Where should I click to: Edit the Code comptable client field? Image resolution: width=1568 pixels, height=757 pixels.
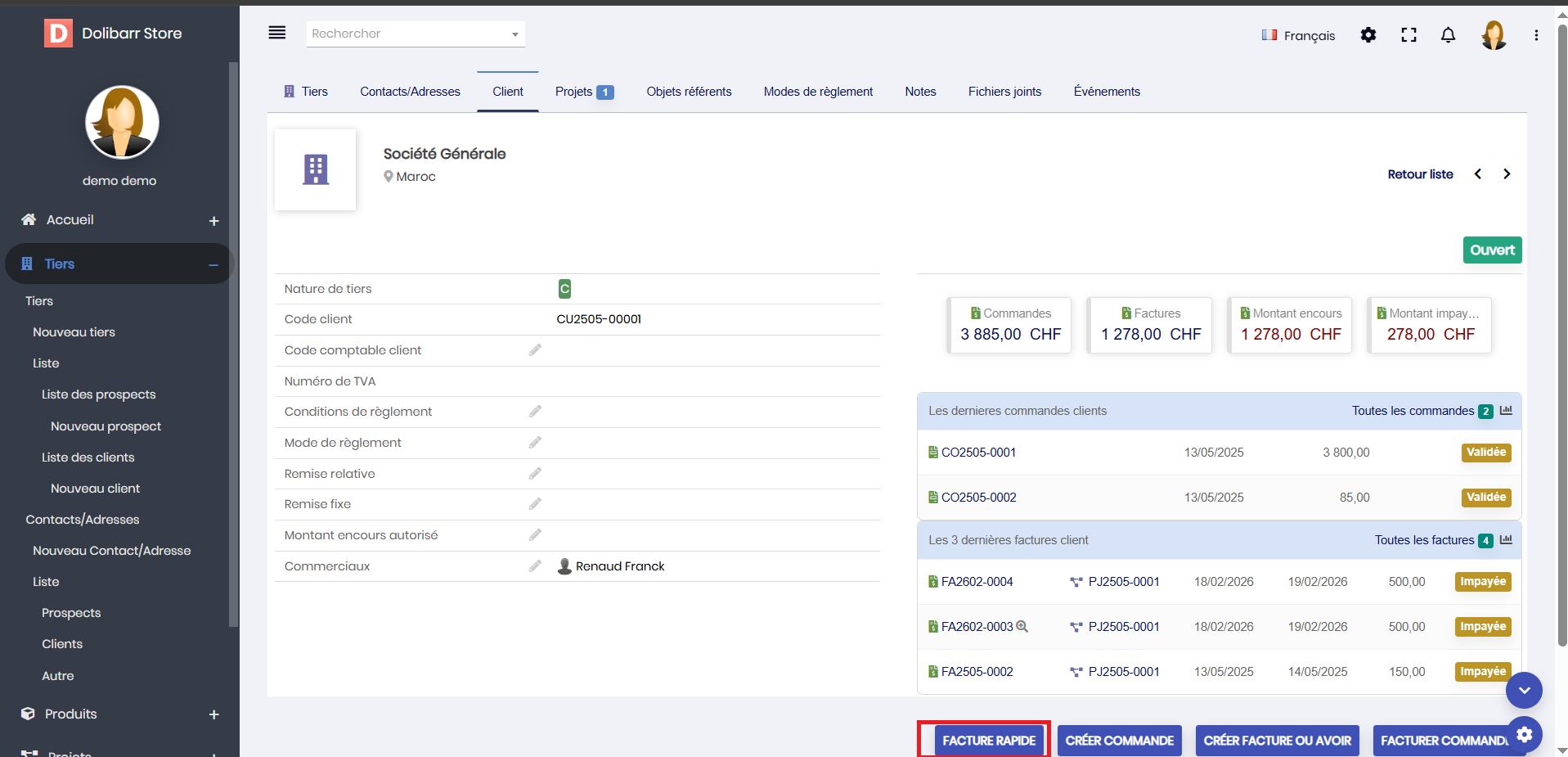pos(535,350)
